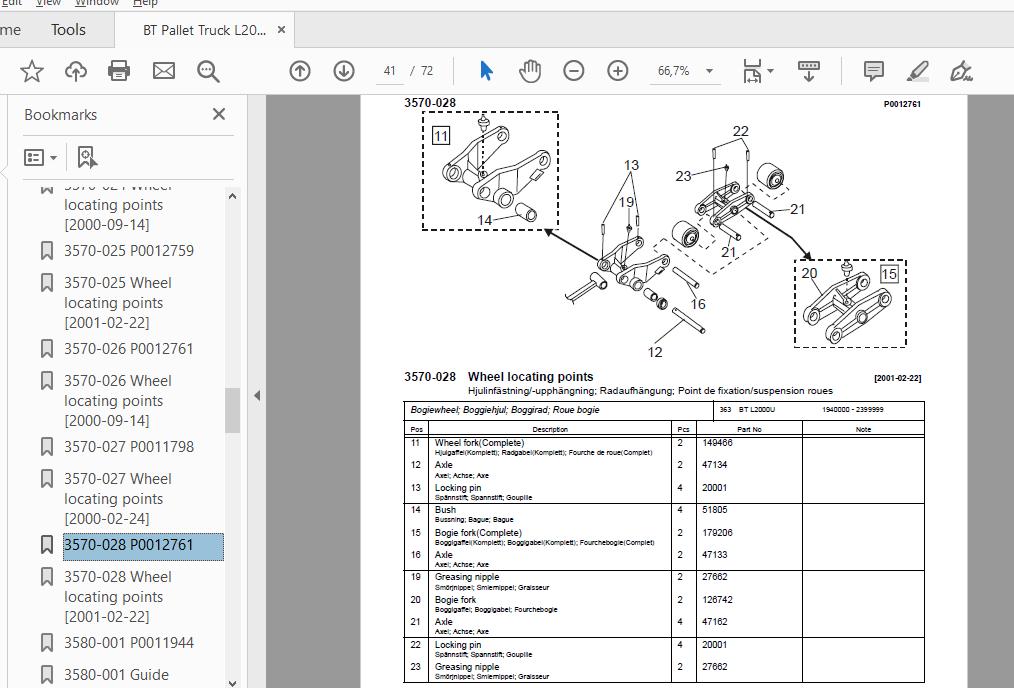The image size is (1014, 688).
Task: Select the highlight text pen
Action: 918,70
